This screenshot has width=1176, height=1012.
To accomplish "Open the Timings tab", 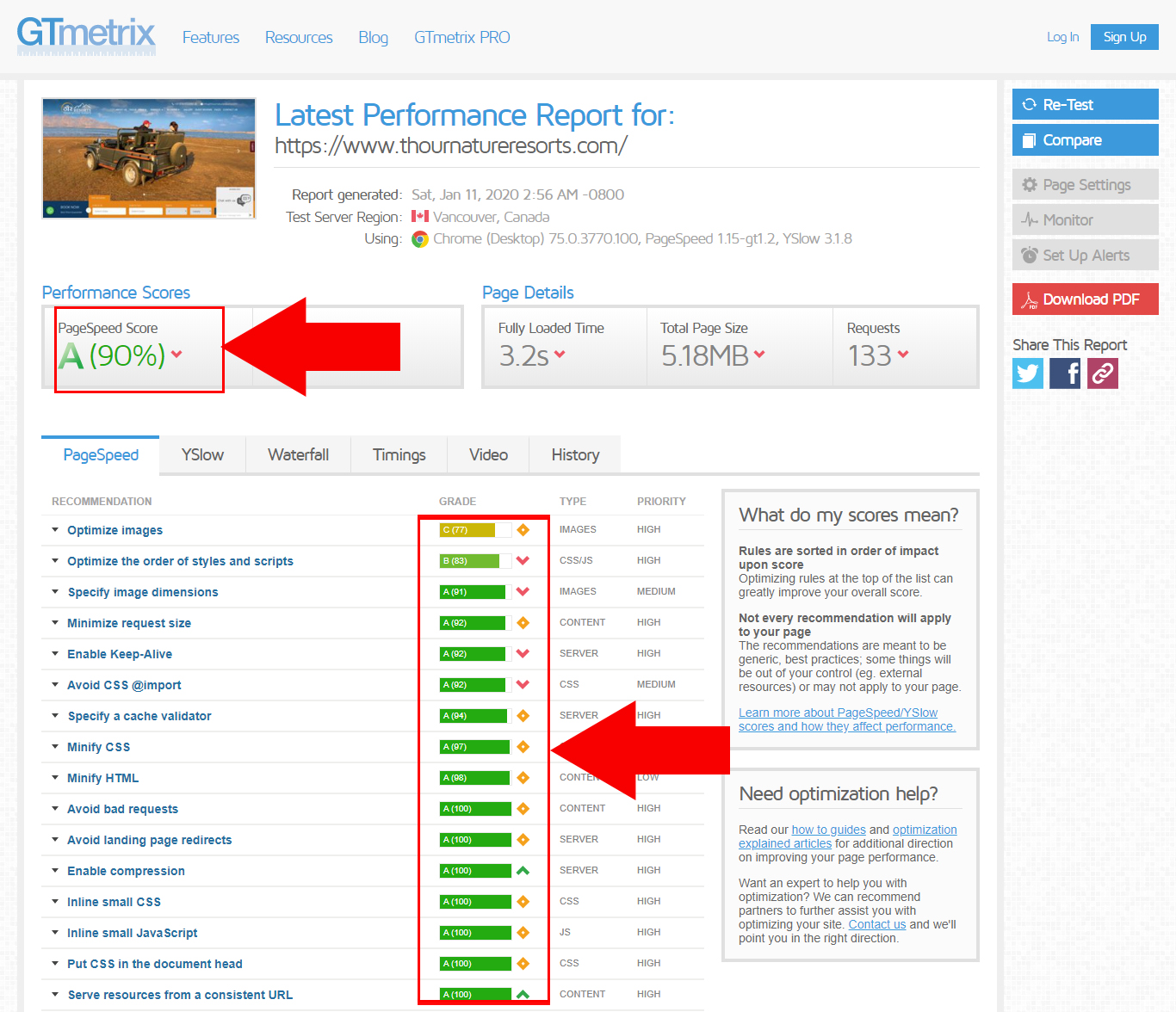I will tap(399, 454).
